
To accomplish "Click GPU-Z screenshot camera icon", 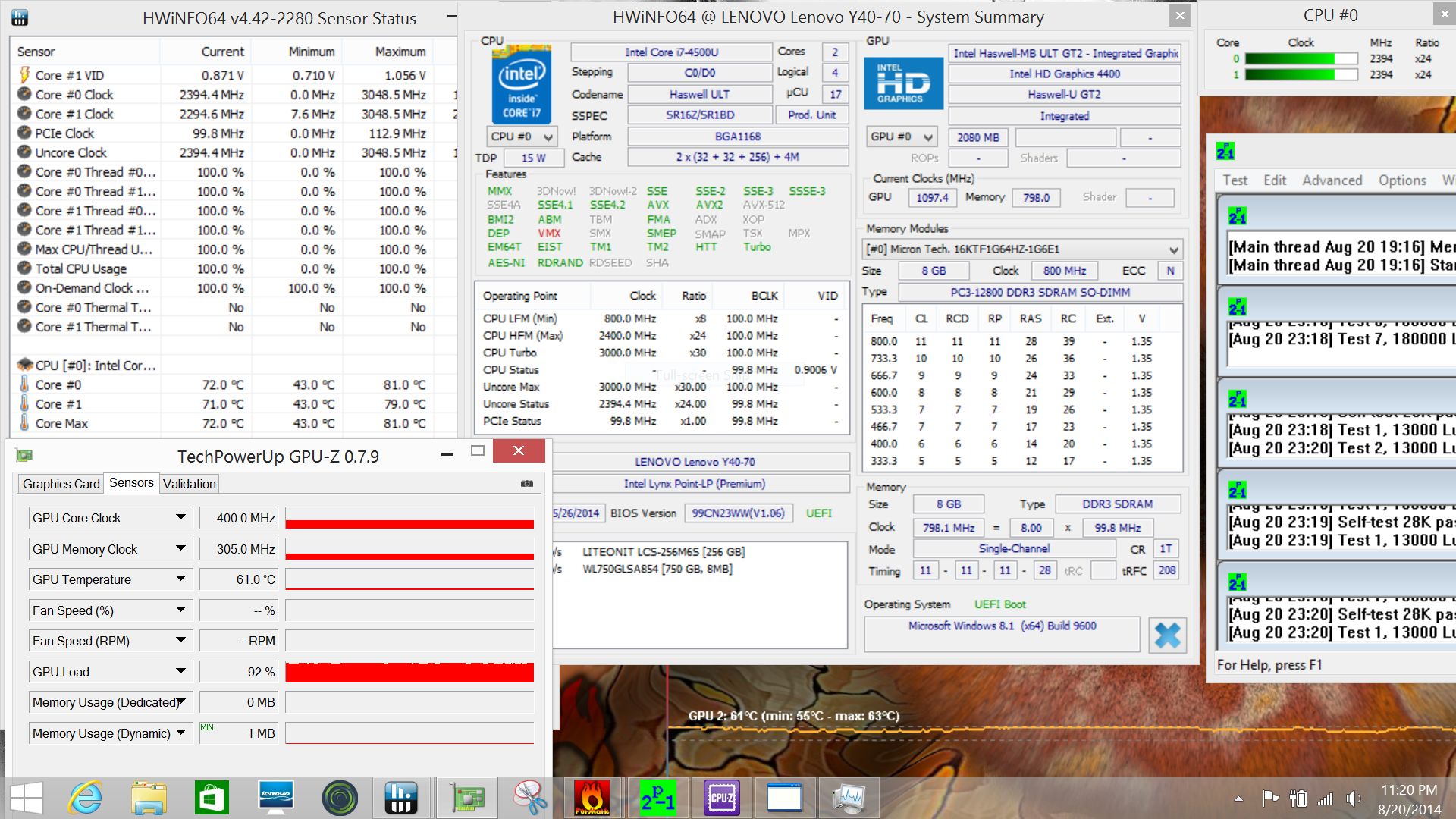I will [x=527, y=484].
